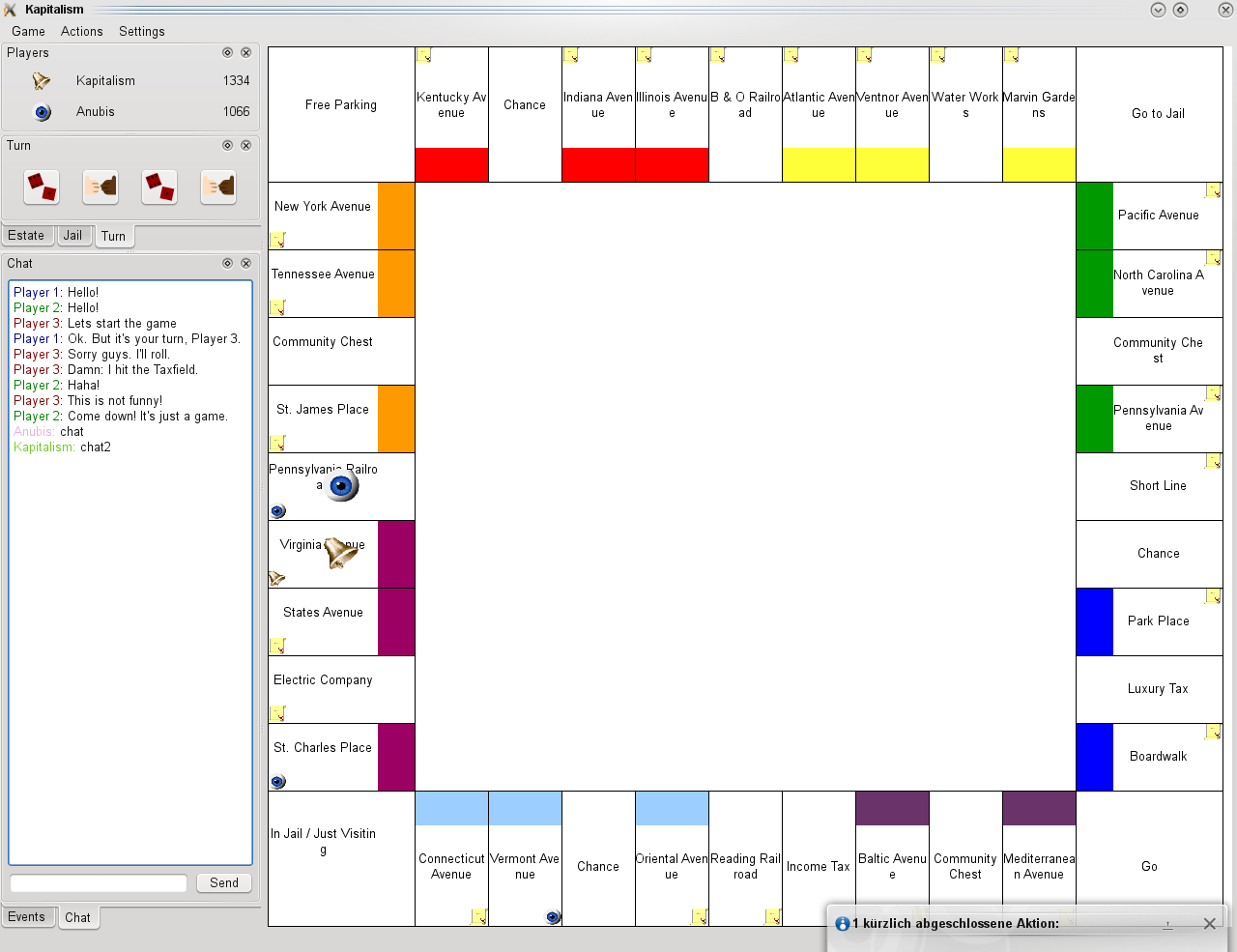This screenshot has height=952, width=1237.
Task: Click the small eye owner icon on St. Charles Place
Action: click(278, 781)
